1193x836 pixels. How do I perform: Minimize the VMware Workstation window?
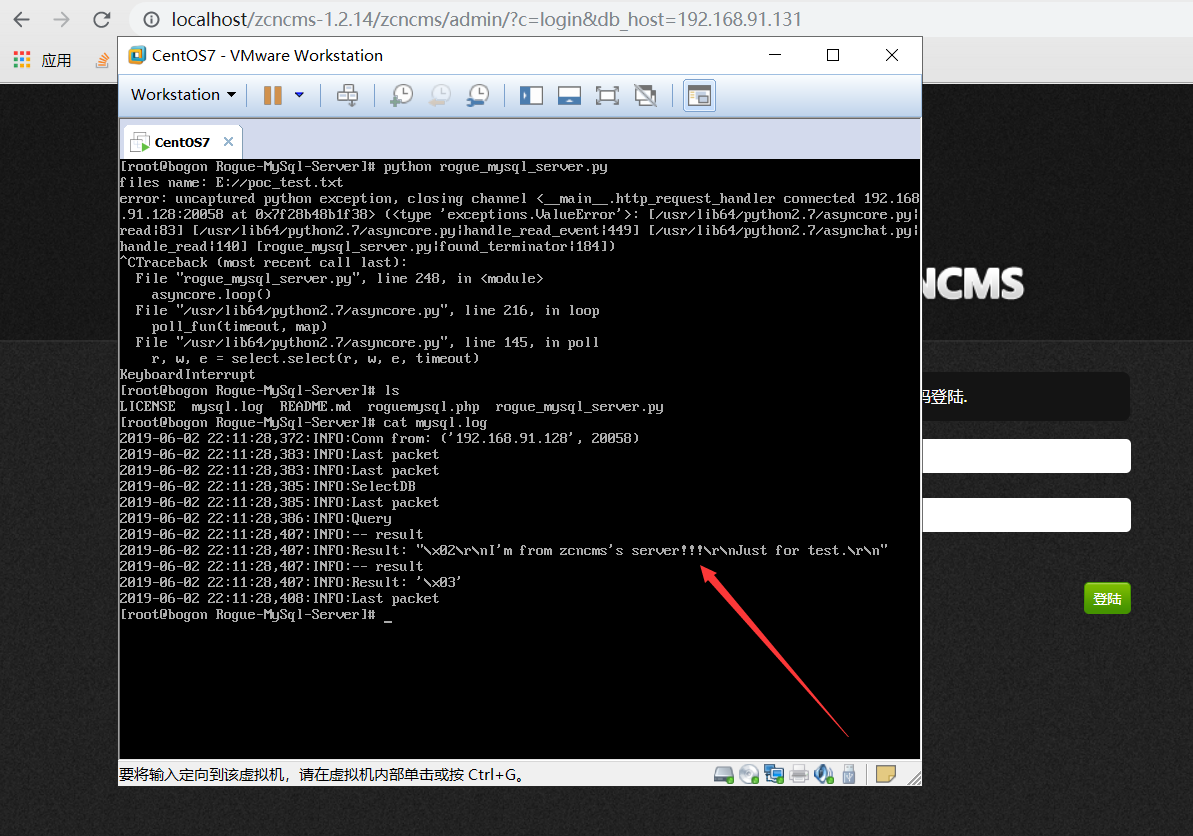(775, 56)
